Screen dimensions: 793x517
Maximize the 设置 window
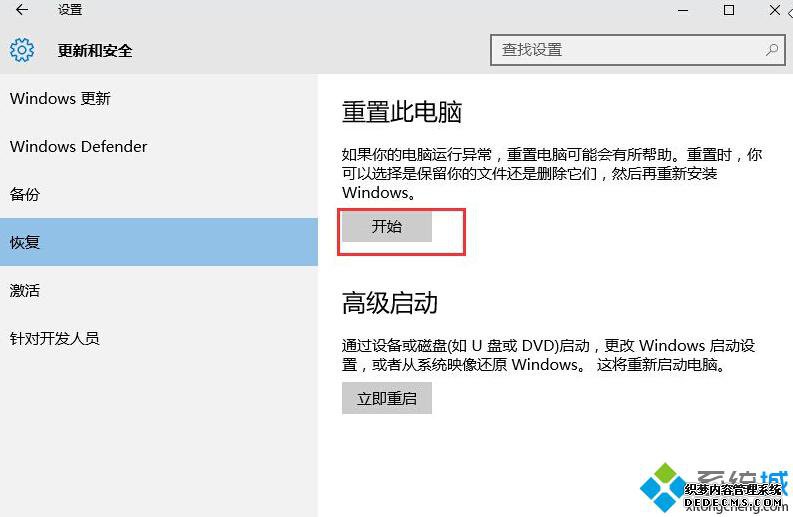coord(729,10)
